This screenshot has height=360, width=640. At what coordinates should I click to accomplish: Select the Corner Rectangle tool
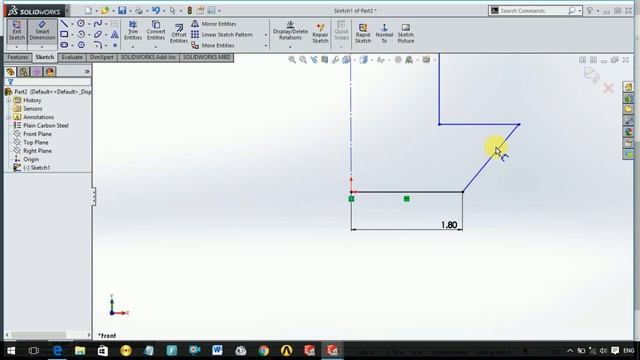64,34
